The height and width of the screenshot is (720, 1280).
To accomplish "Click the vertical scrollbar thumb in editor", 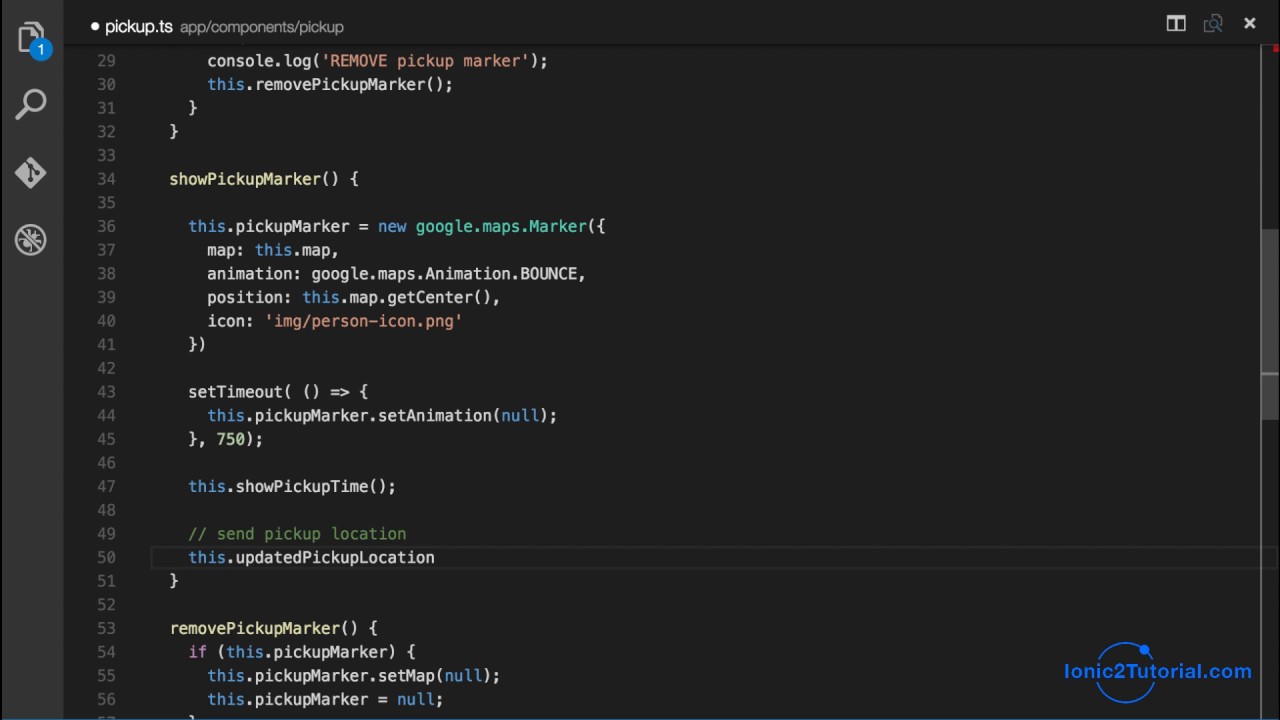I will tap(1269, 324).
